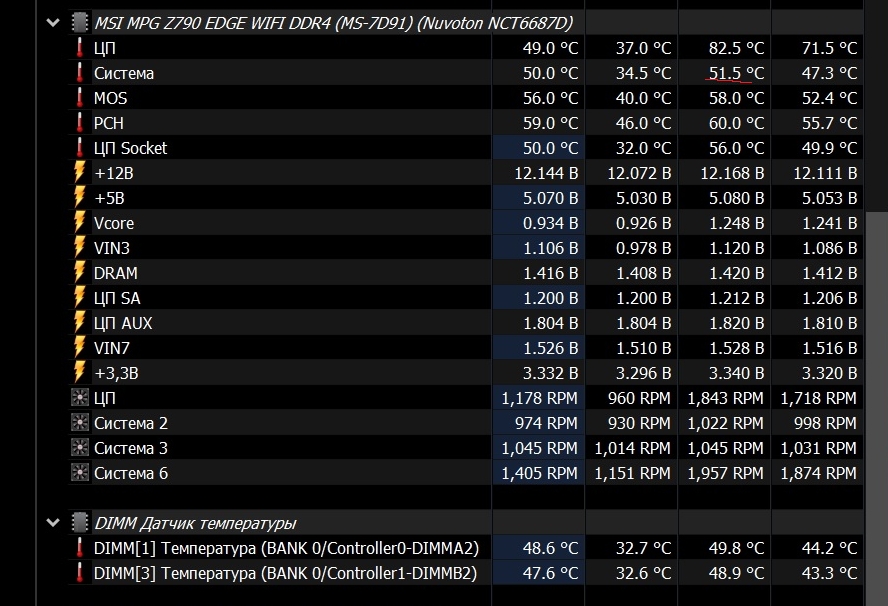This screenshot has height=606, width=888.
Task: Click the thermometer icon for ЦП temperature
Action: 80,48
